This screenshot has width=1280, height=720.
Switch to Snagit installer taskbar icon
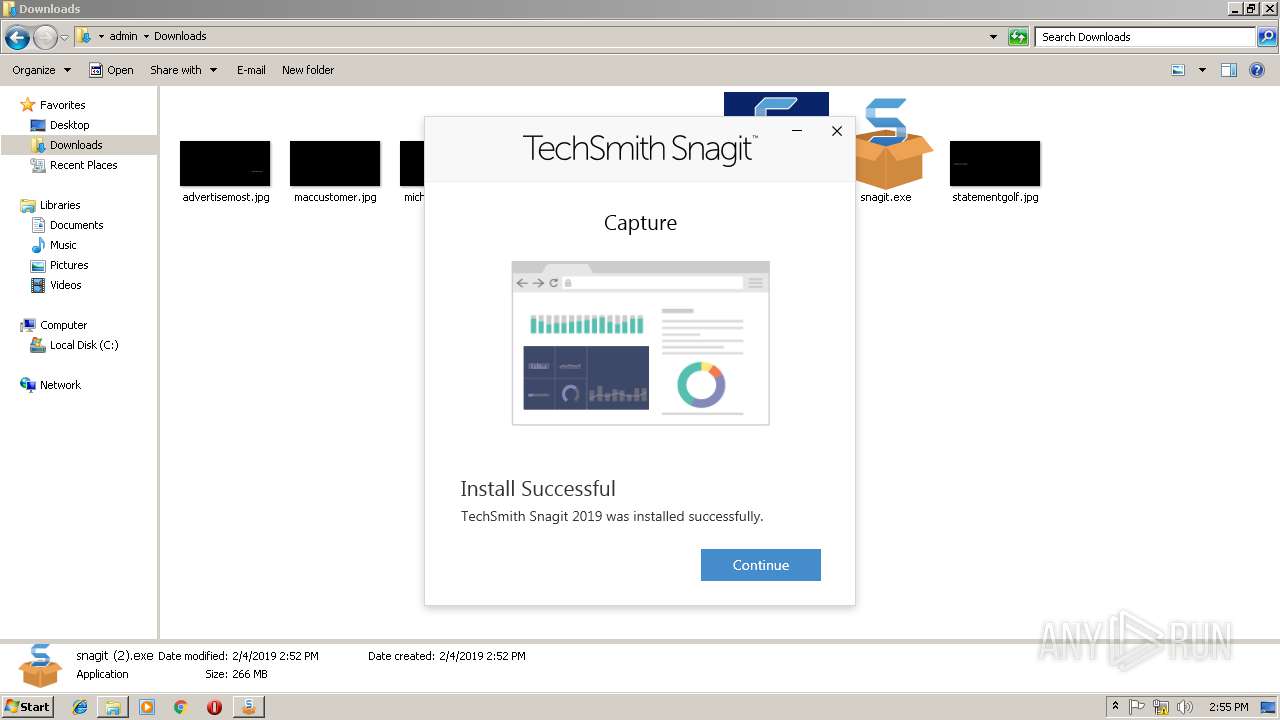click(248, 707)
